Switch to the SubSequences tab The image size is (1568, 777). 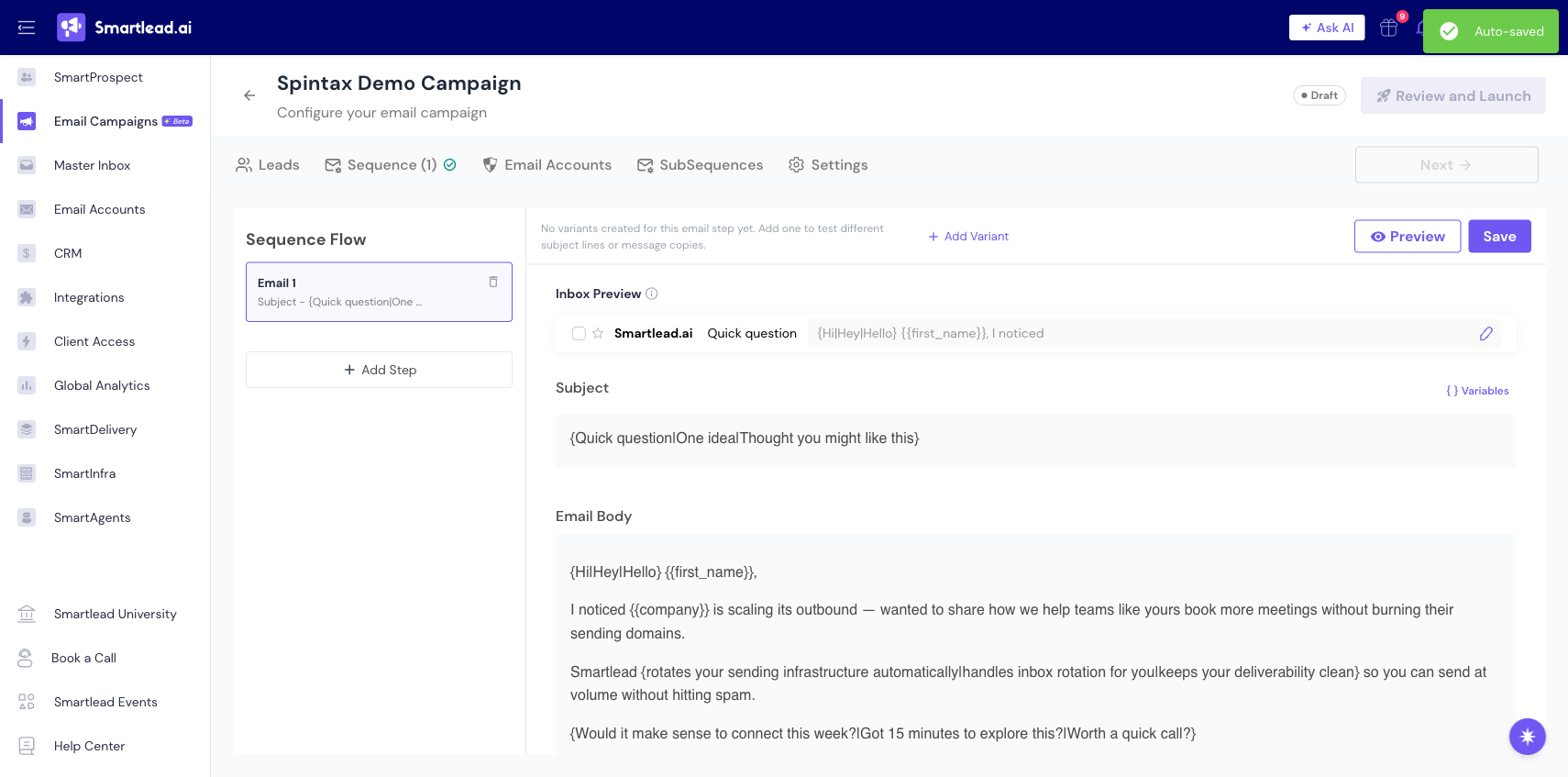pyautogui.click(x=701, y=165)
